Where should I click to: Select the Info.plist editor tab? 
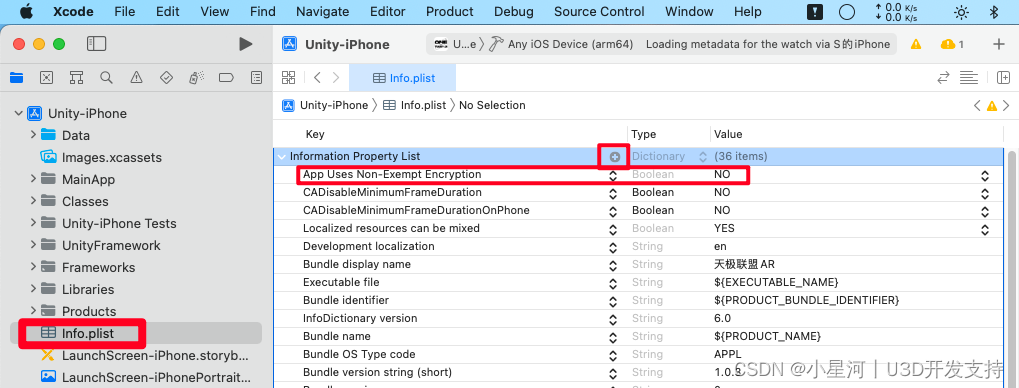[403, 78]
